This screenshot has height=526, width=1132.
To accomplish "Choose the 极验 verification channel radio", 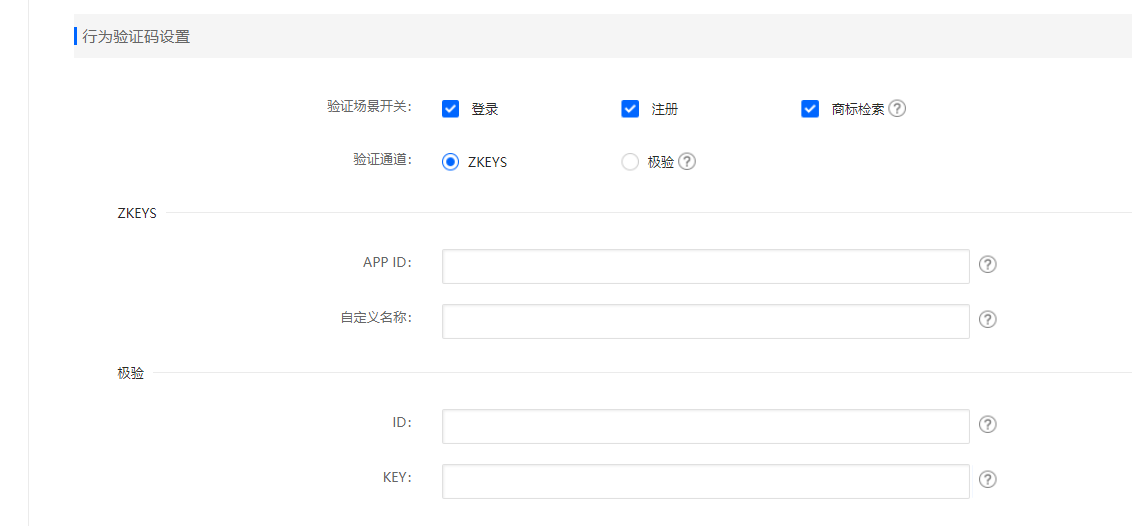I will 630,162.
